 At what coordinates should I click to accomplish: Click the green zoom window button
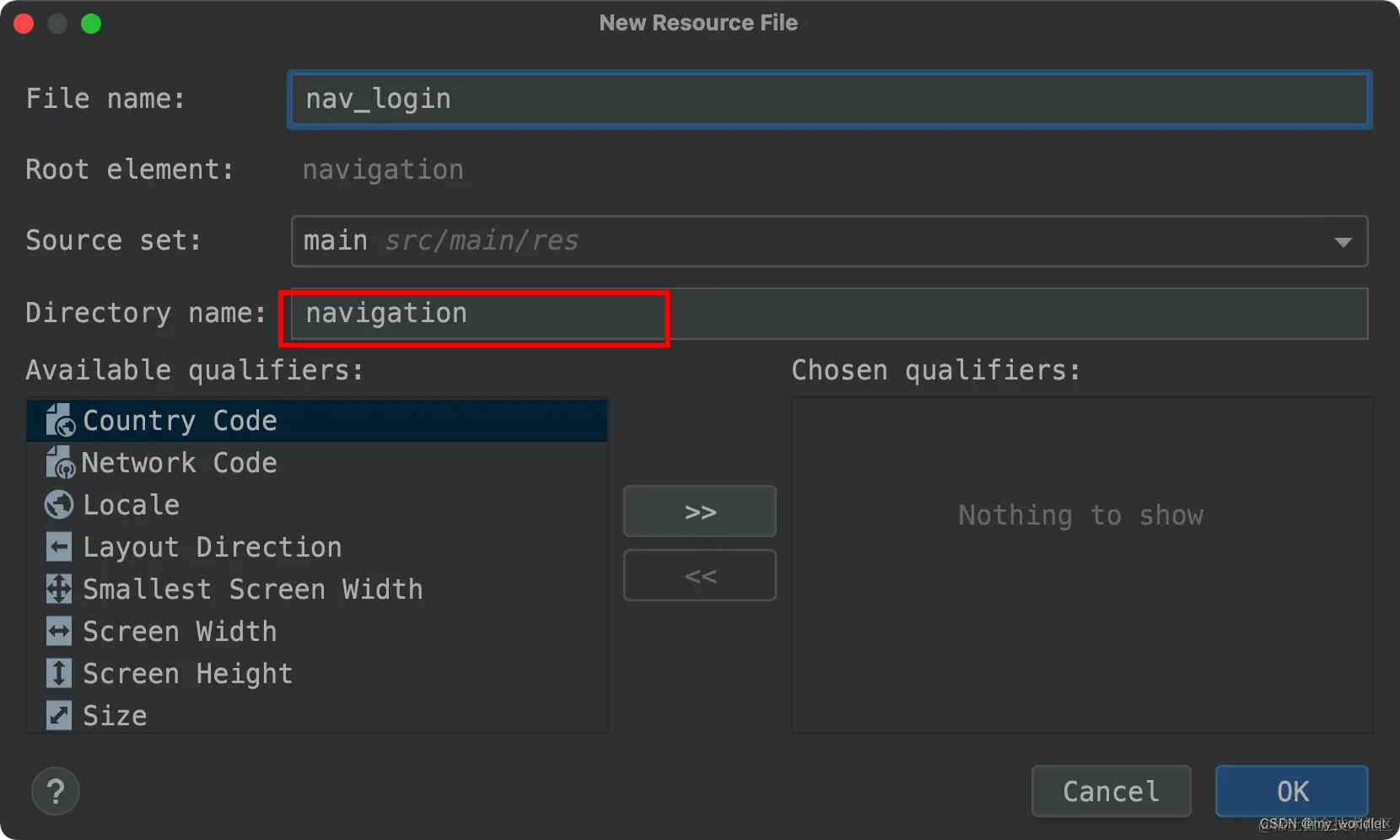91,24
